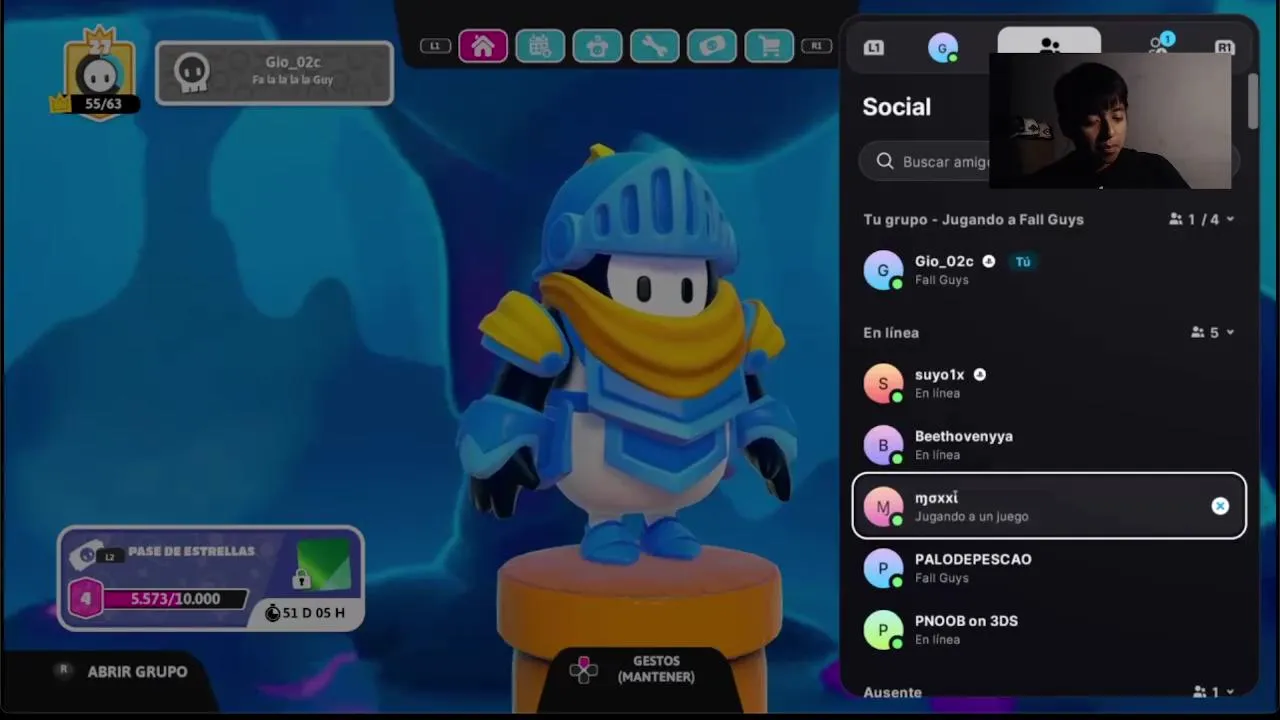The image size is (1280, 720).
Task: Select friend PALODEPESCAO
Action: point(1049,568)
